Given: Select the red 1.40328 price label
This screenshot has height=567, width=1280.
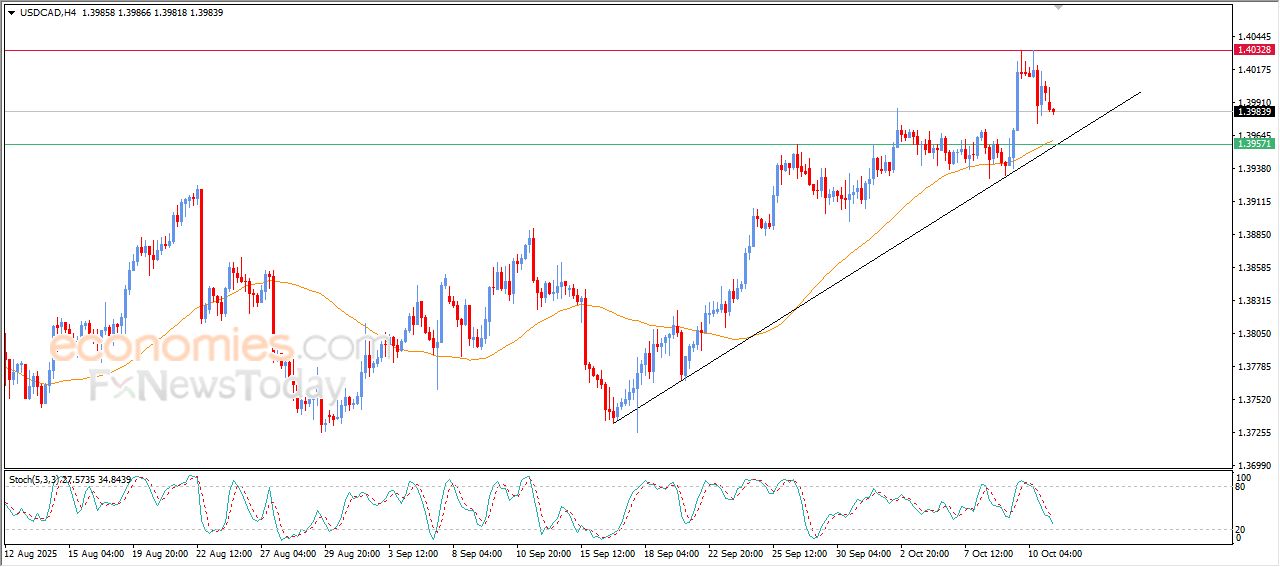Looking at the screenshot, I should (x=1253, y=50).
